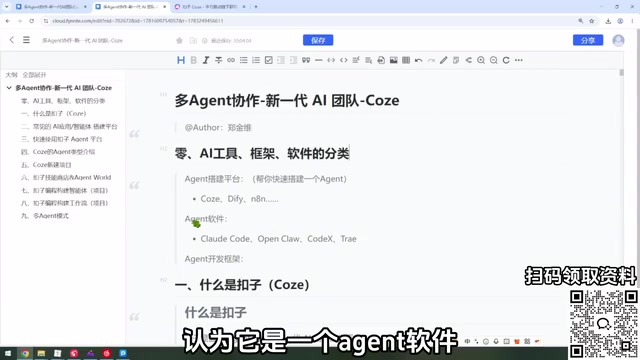Click 全部展开 expand all

click(x=35, y=75)
